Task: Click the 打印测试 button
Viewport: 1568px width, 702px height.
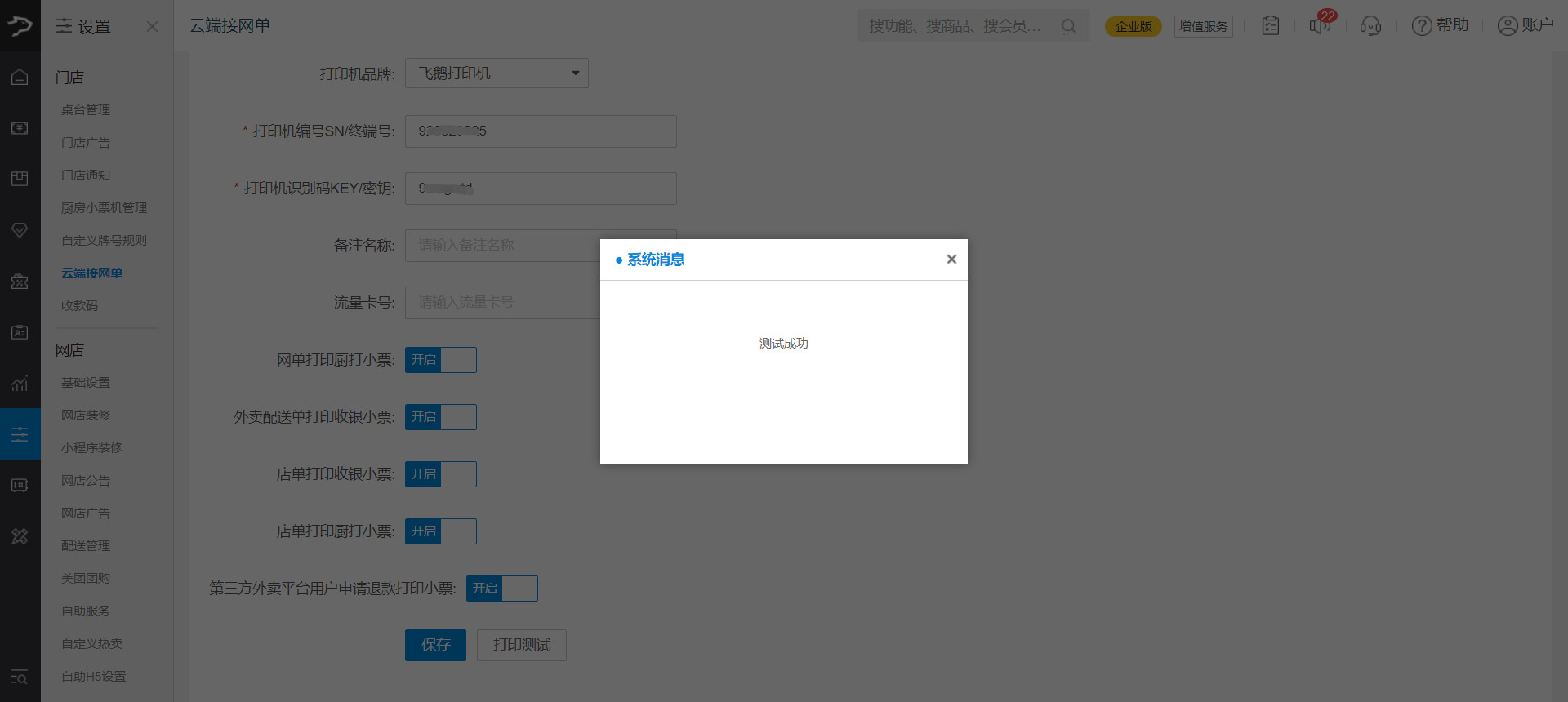Action: (x=522, y=645)
